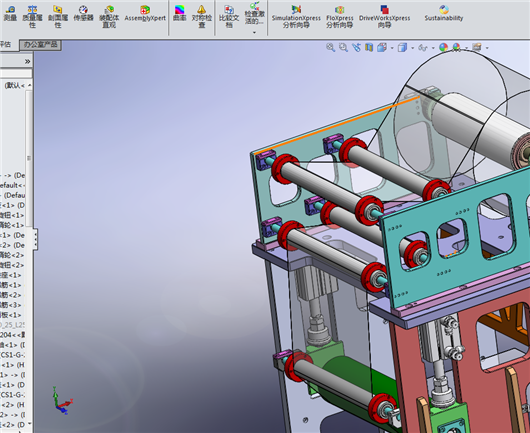Select tree row ending 板<1>
530x433 pixels.
pos(11,315)
